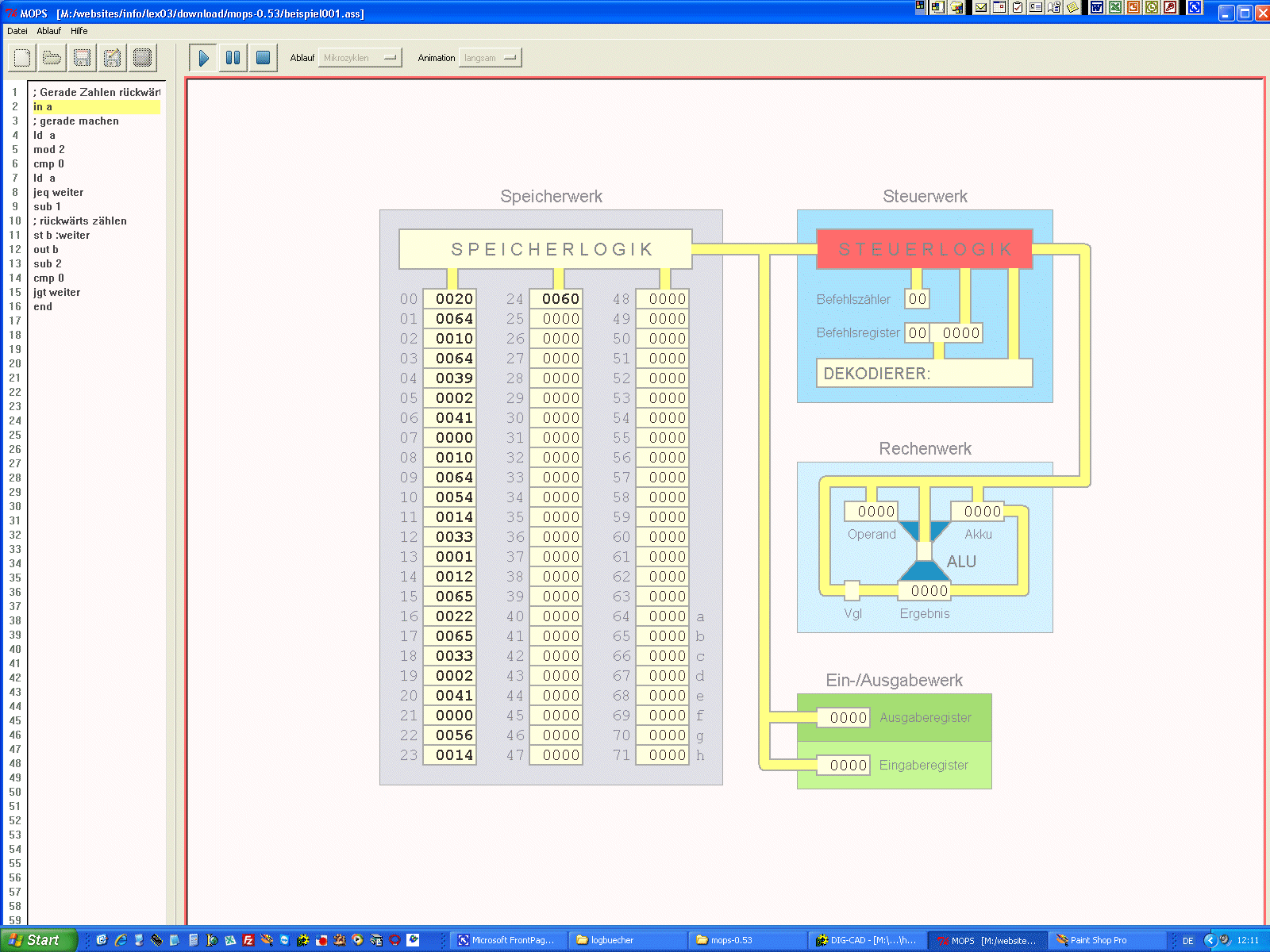Launch FileZilla from quick launch bar
Screen dimensions: 1270x952
pos(248,940)
